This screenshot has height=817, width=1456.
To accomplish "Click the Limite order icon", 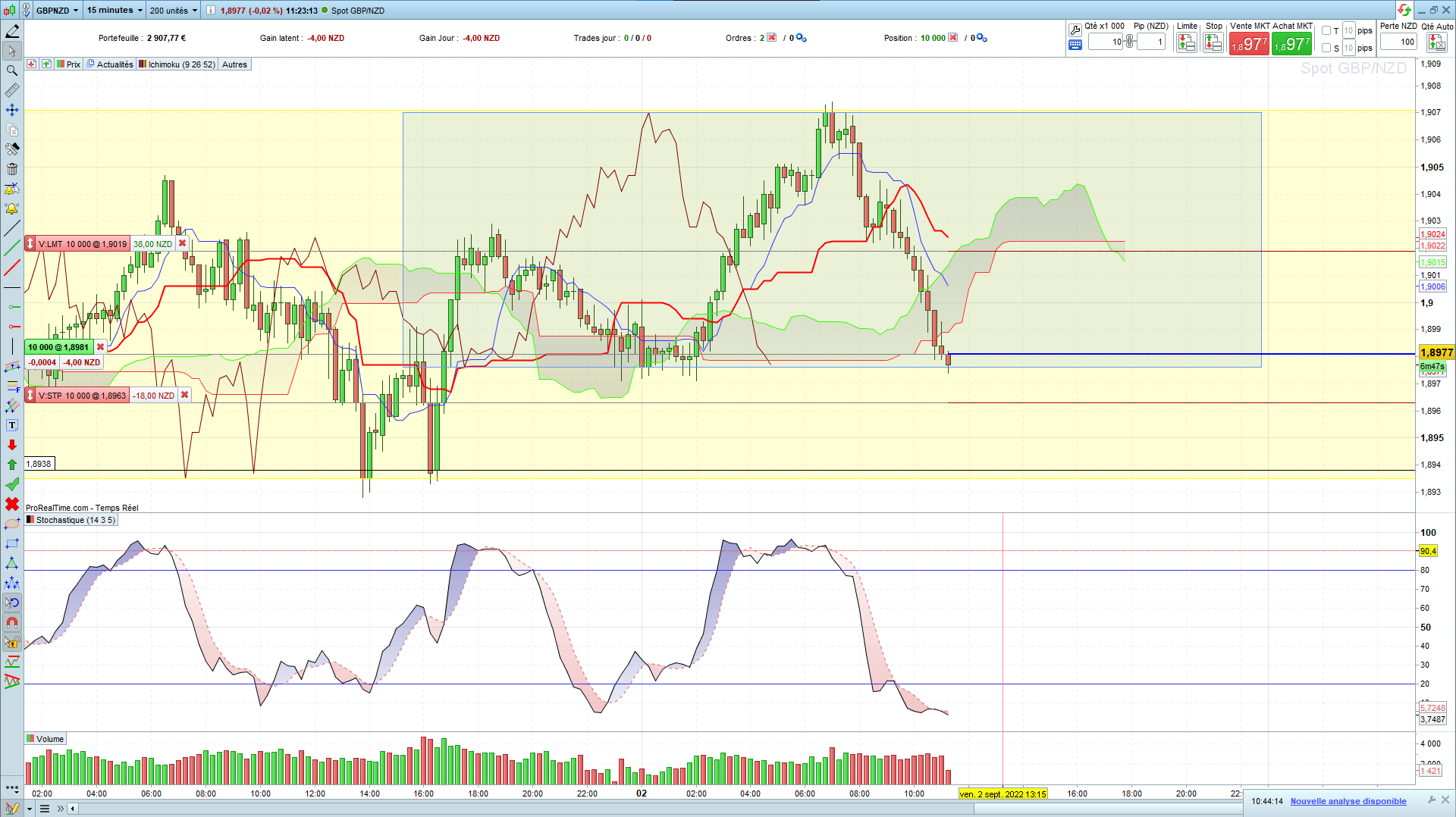I will coord(1186,43).
